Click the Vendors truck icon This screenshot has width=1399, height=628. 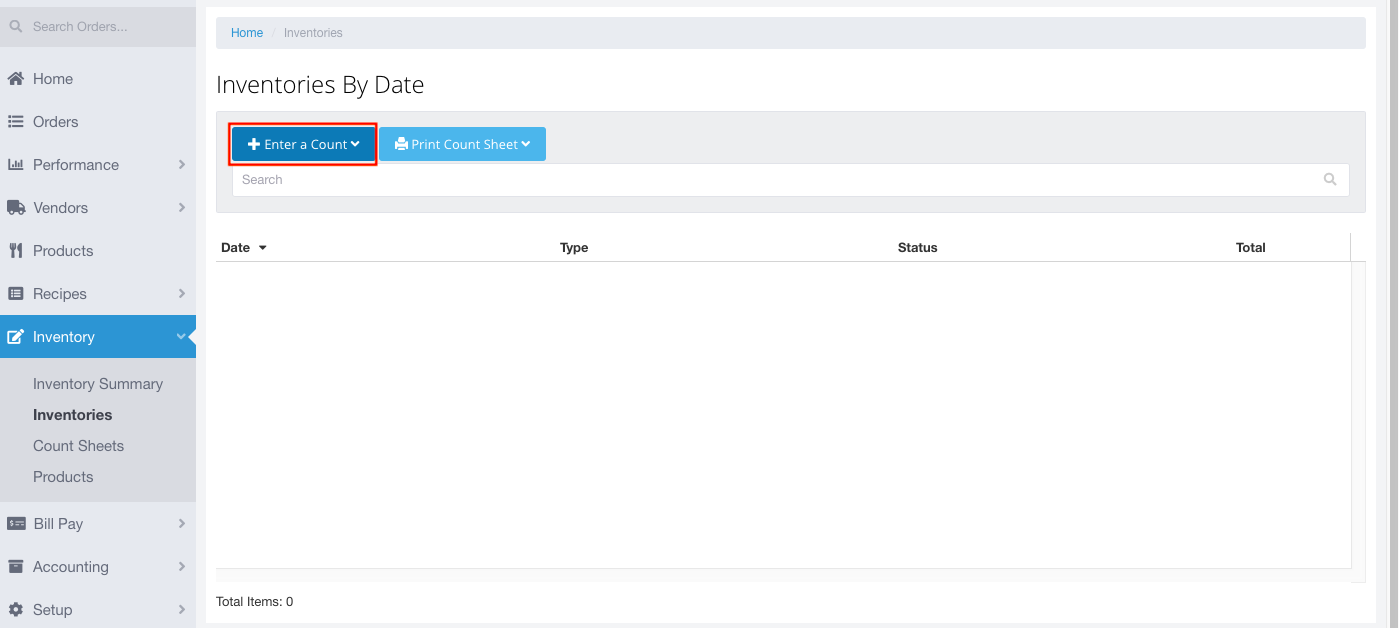pyautogui.click(x=16, y=208)
